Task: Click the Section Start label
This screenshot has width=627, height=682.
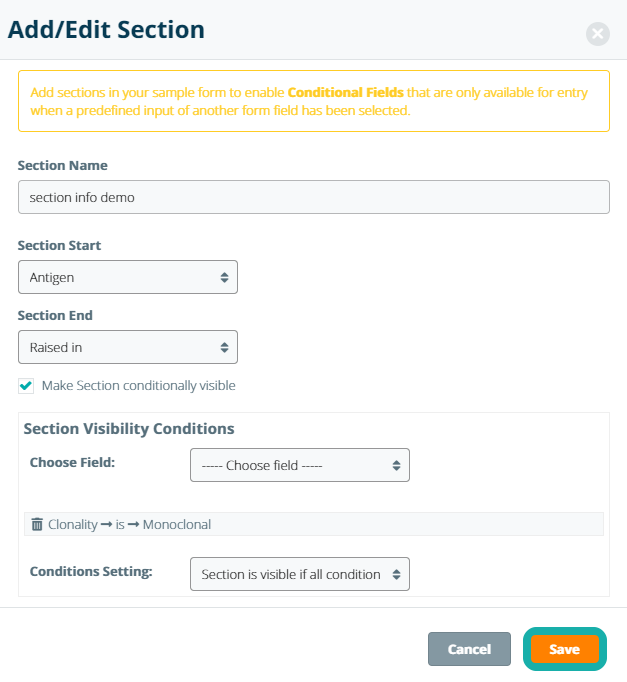Action: point(59,245)
